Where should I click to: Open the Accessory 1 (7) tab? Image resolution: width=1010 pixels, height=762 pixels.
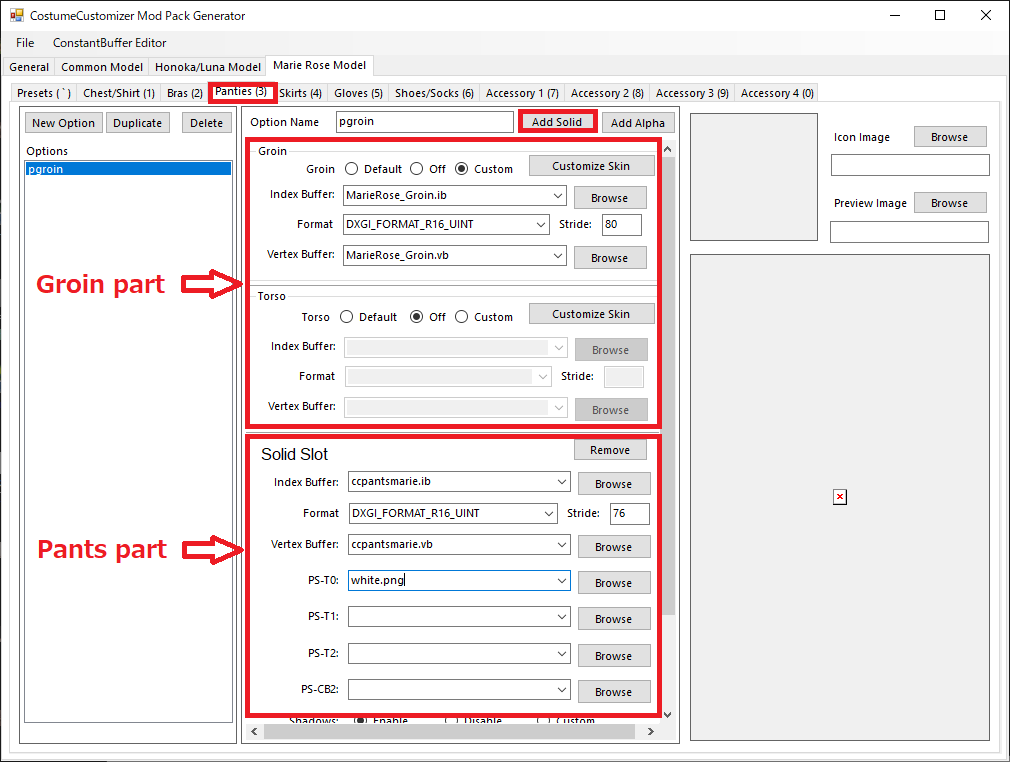tap(522, 93)
